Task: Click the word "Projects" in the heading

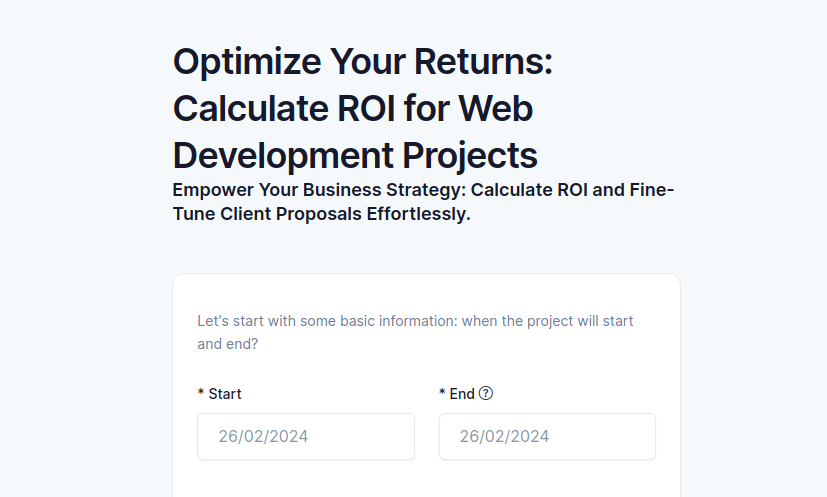Action: pos(470,156)
